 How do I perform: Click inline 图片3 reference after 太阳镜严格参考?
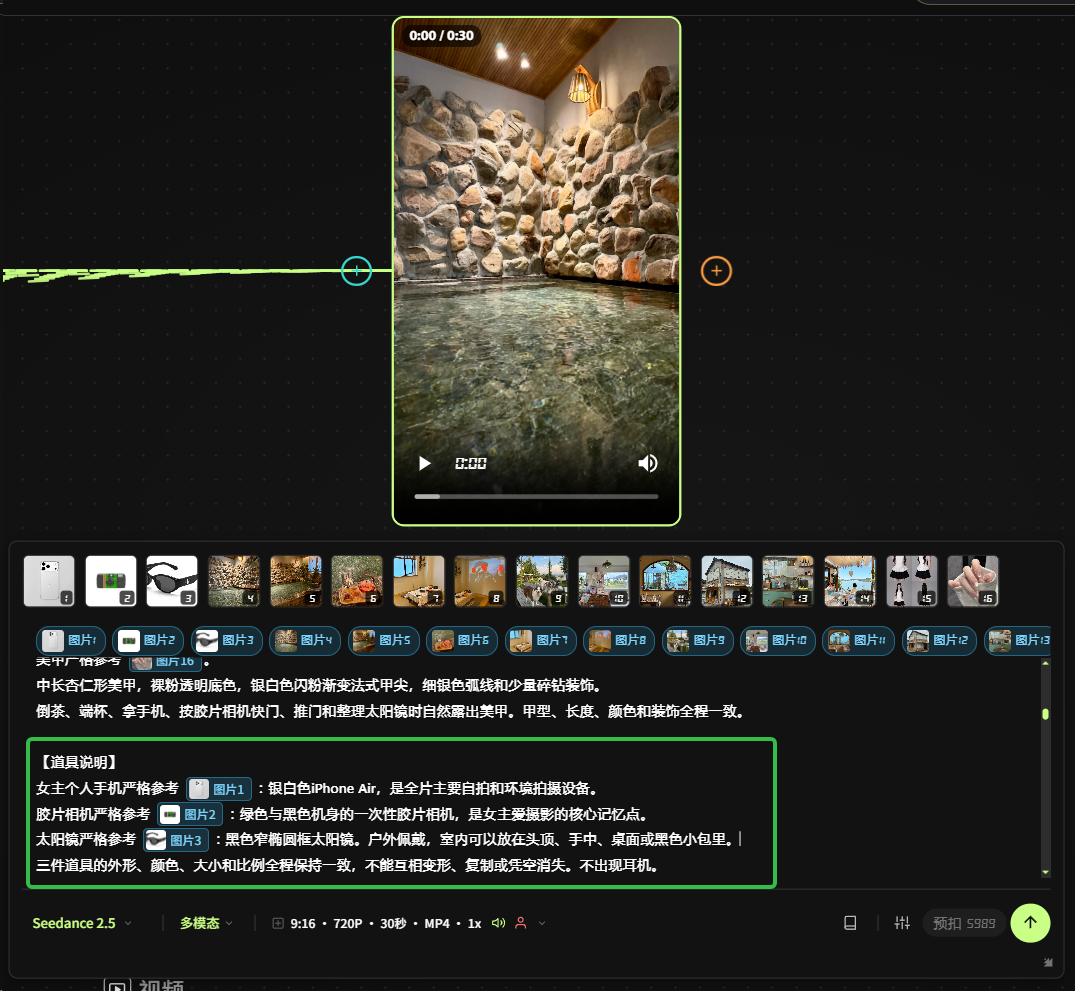click(176, 839)
